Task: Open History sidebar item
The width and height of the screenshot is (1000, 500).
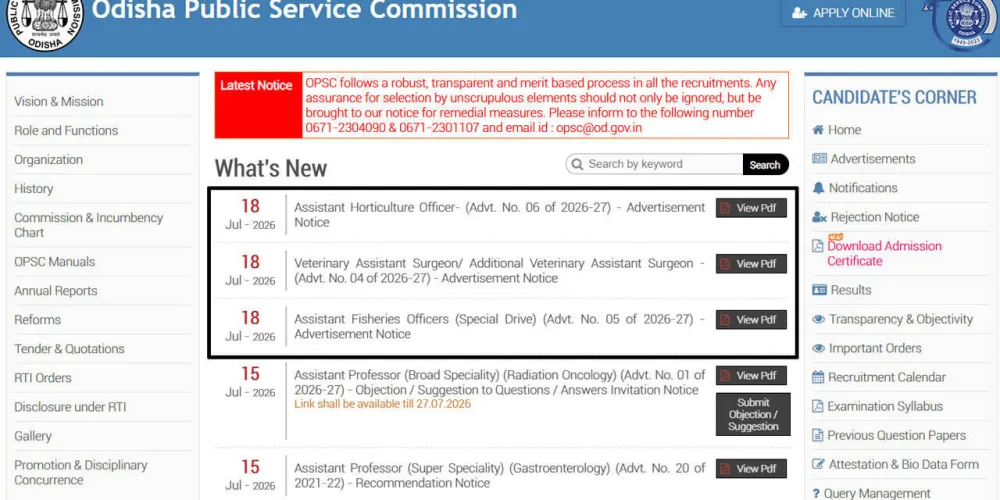Action: pos(34,189)
